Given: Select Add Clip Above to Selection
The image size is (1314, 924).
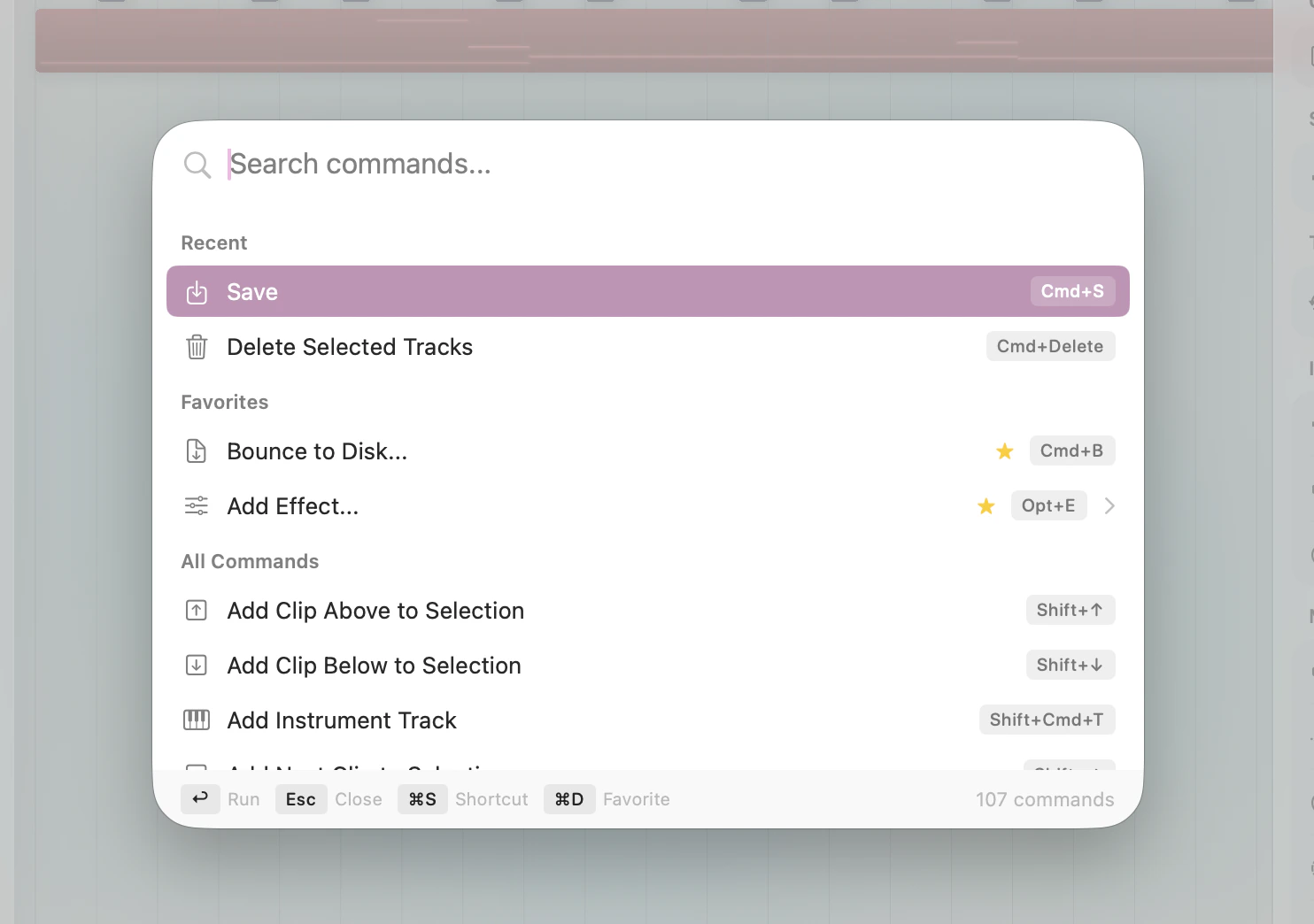Looking at the screenshot, I should point(648,611).
